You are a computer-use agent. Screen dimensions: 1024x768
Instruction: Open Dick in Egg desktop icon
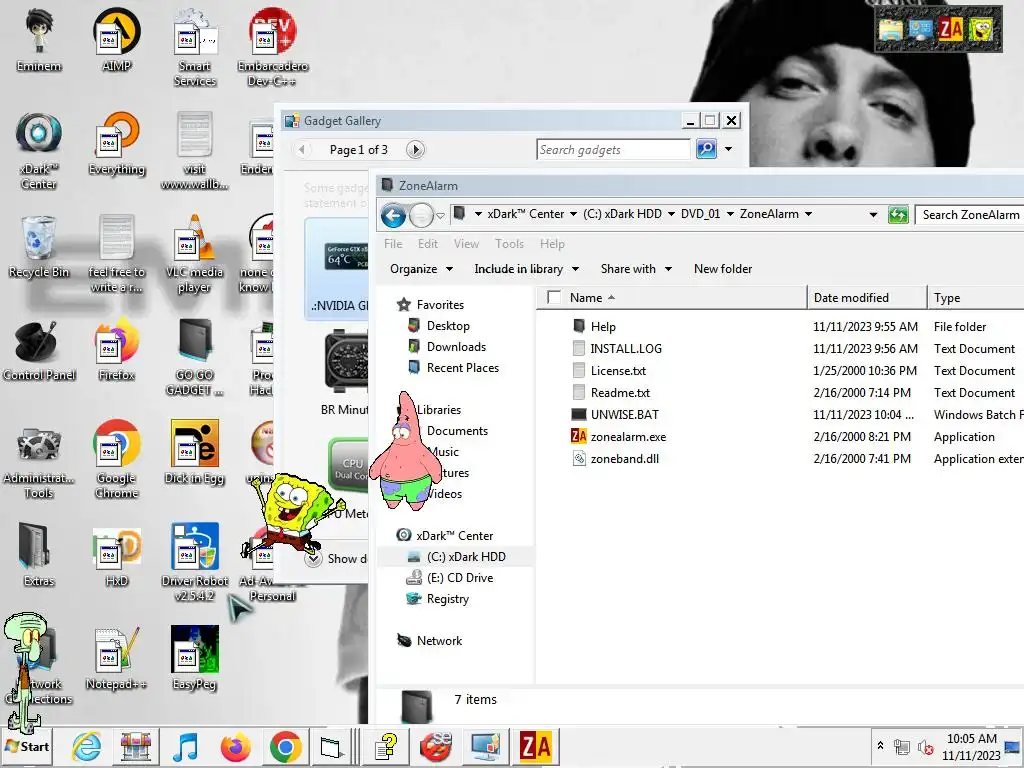click(x=195, y=453)
